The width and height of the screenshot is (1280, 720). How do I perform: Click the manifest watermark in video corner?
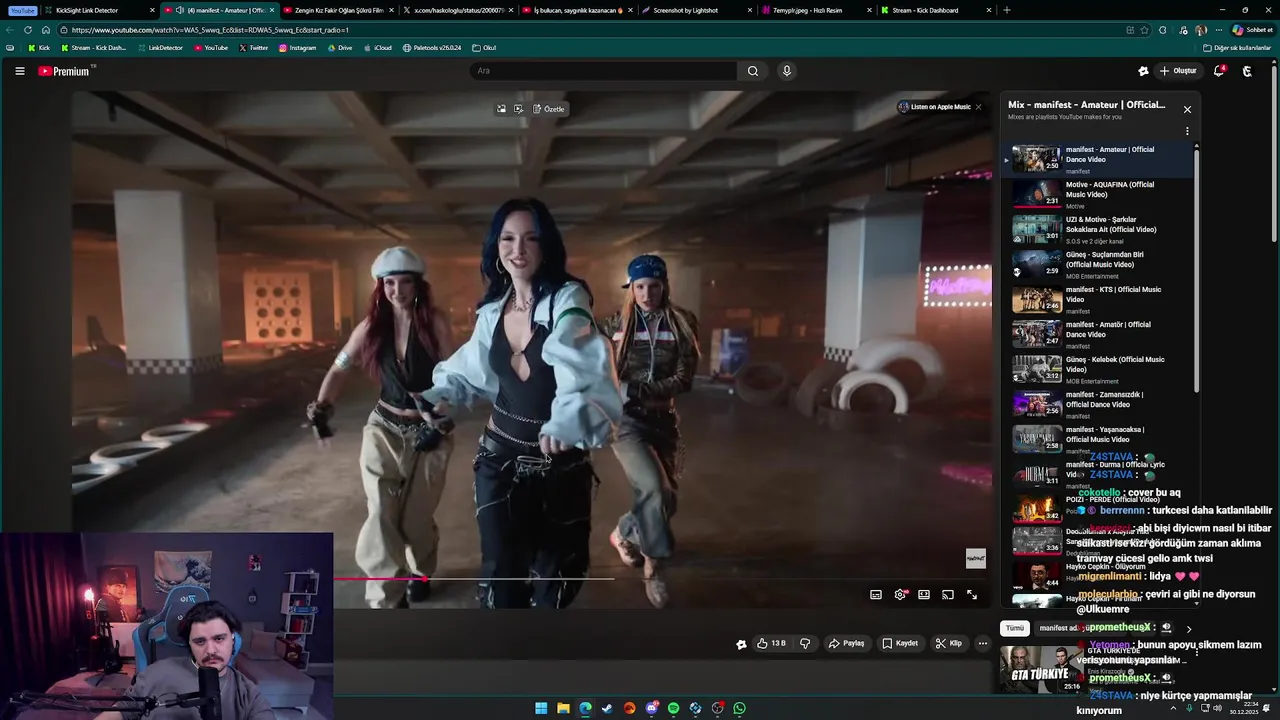coord(976,559)
